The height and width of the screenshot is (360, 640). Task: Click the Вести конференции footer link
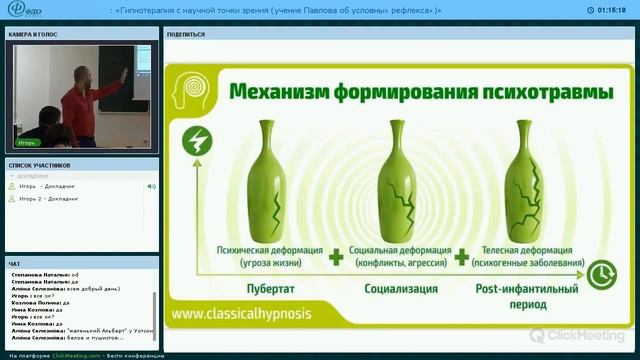coord(135,356)
